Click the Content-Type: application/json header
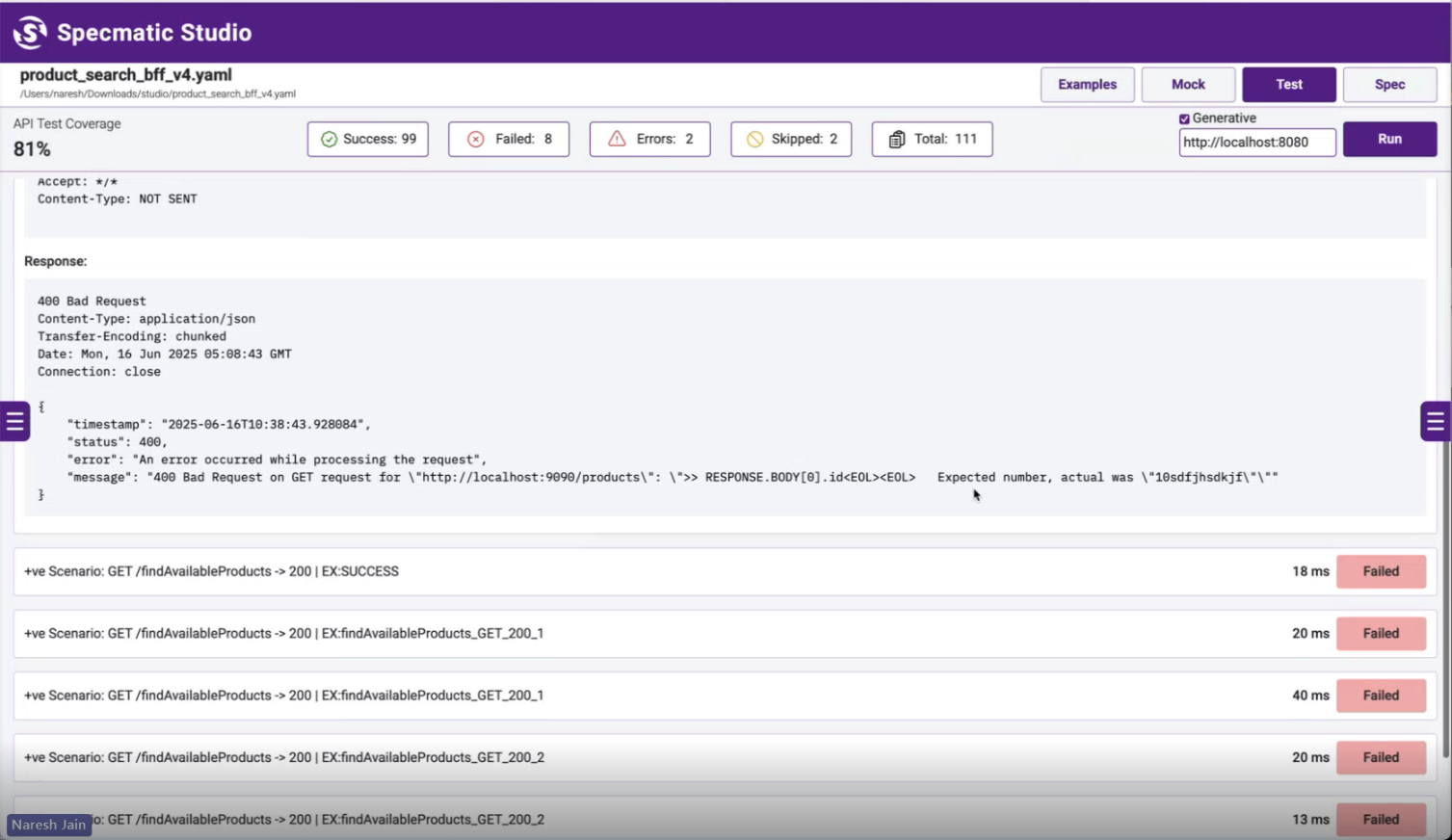The height and width of the screenshot is (840, 1452). [x=146, y=319]
